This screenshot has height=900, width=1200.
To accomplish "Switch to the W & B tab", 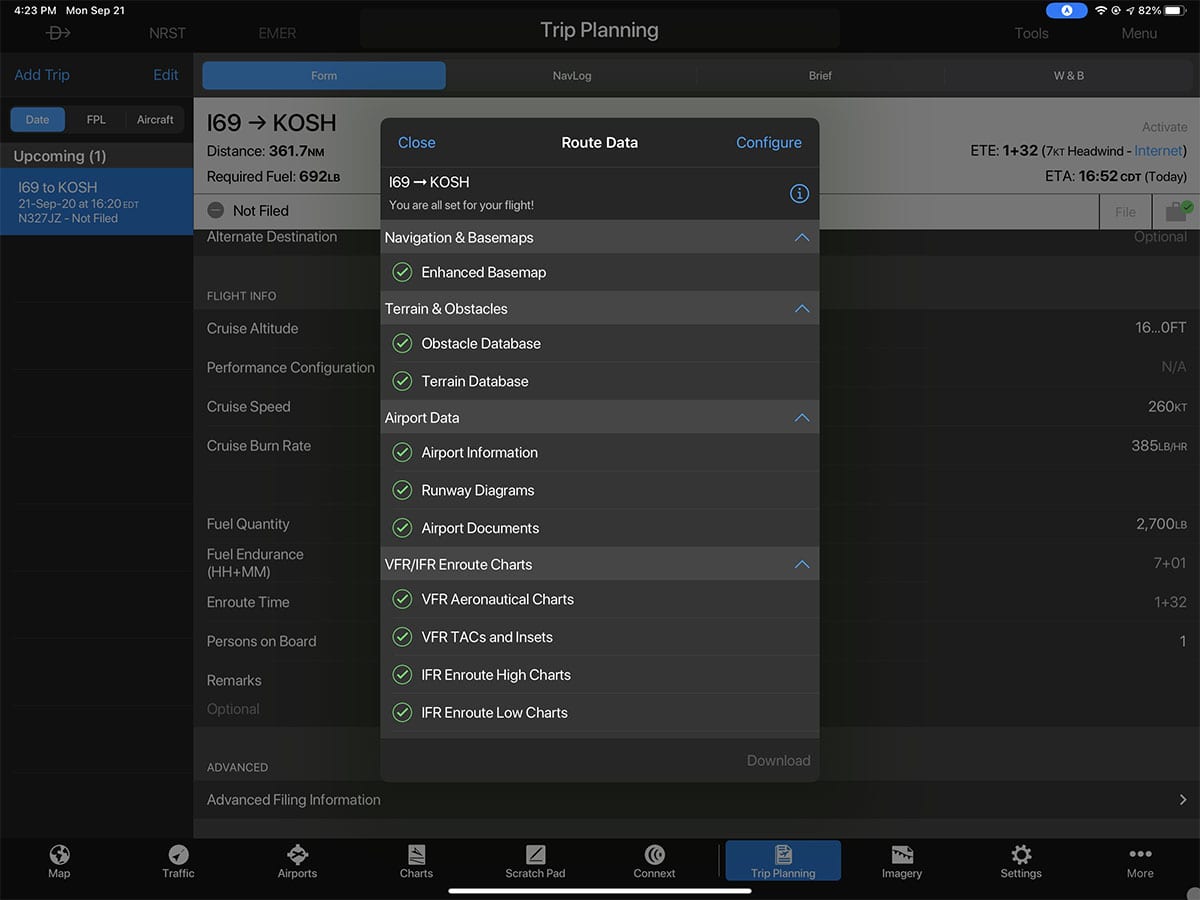I will pyautogui.click(x=1068, y=76).
